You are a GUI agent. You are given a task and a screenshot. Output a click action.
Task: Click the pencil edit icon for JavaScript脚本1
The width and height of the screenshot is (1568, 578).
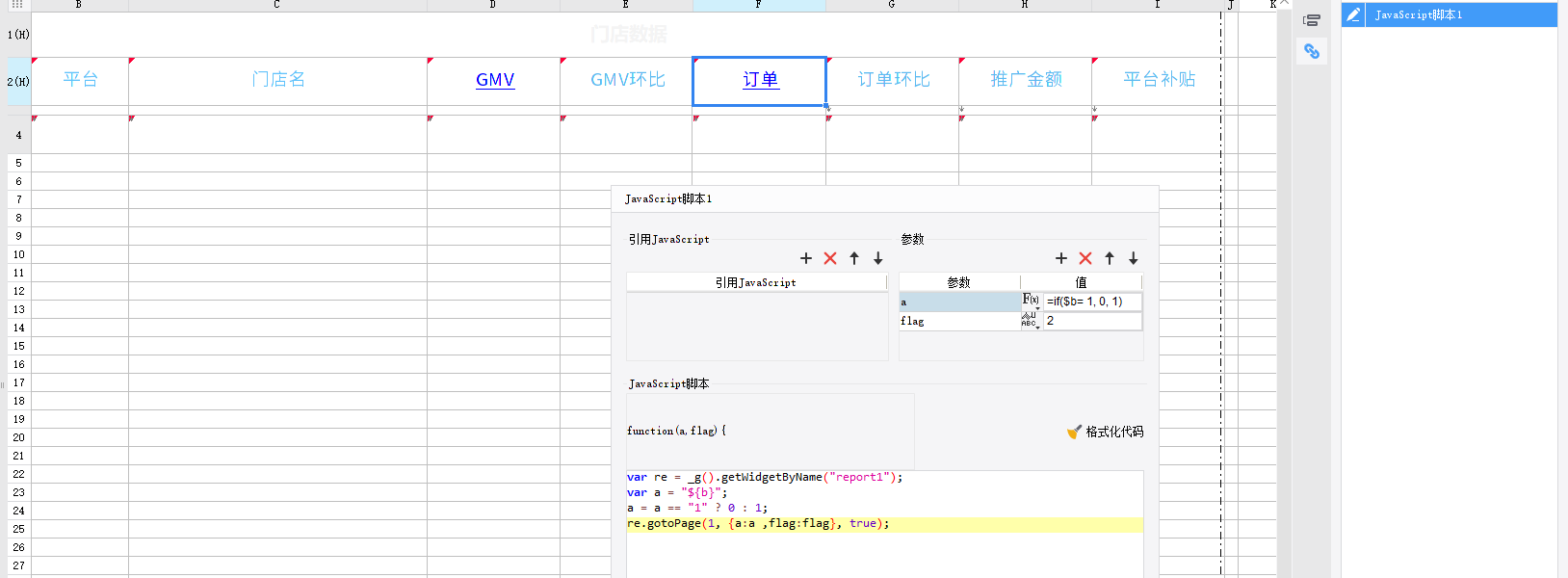(1353, 14)
